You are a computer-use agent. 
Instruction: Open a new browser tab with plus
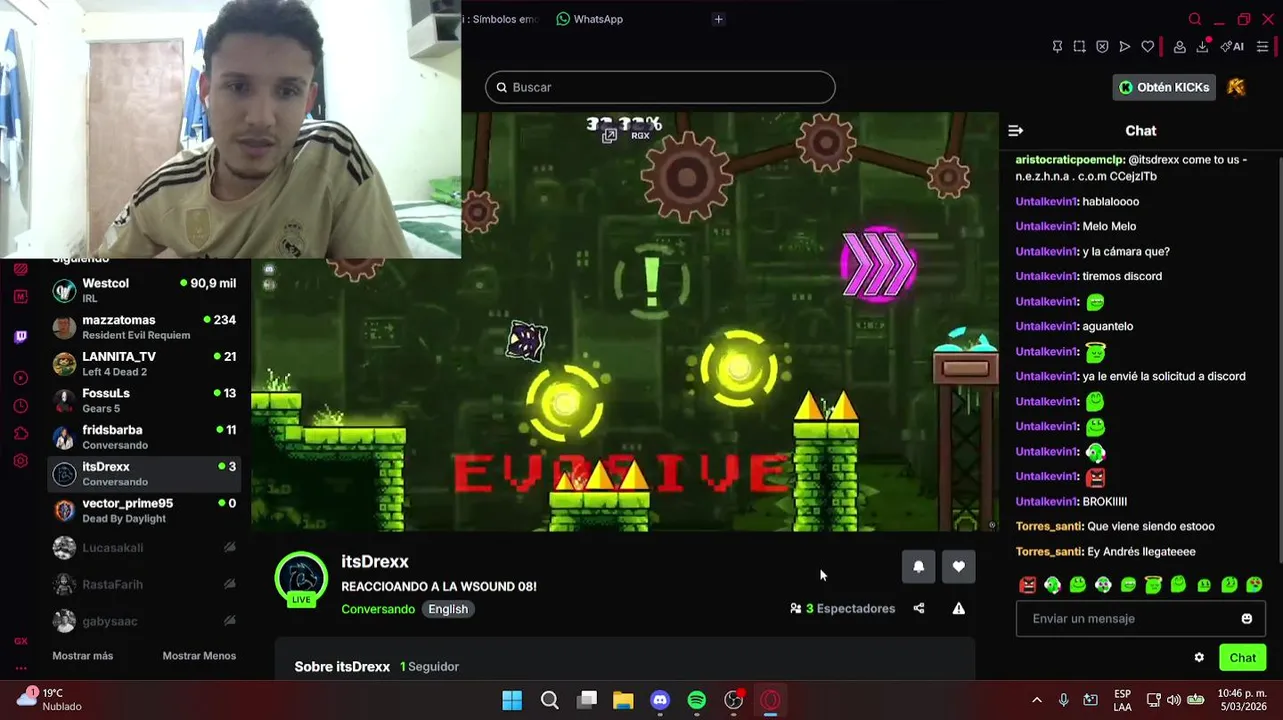[x=718, y=19]
